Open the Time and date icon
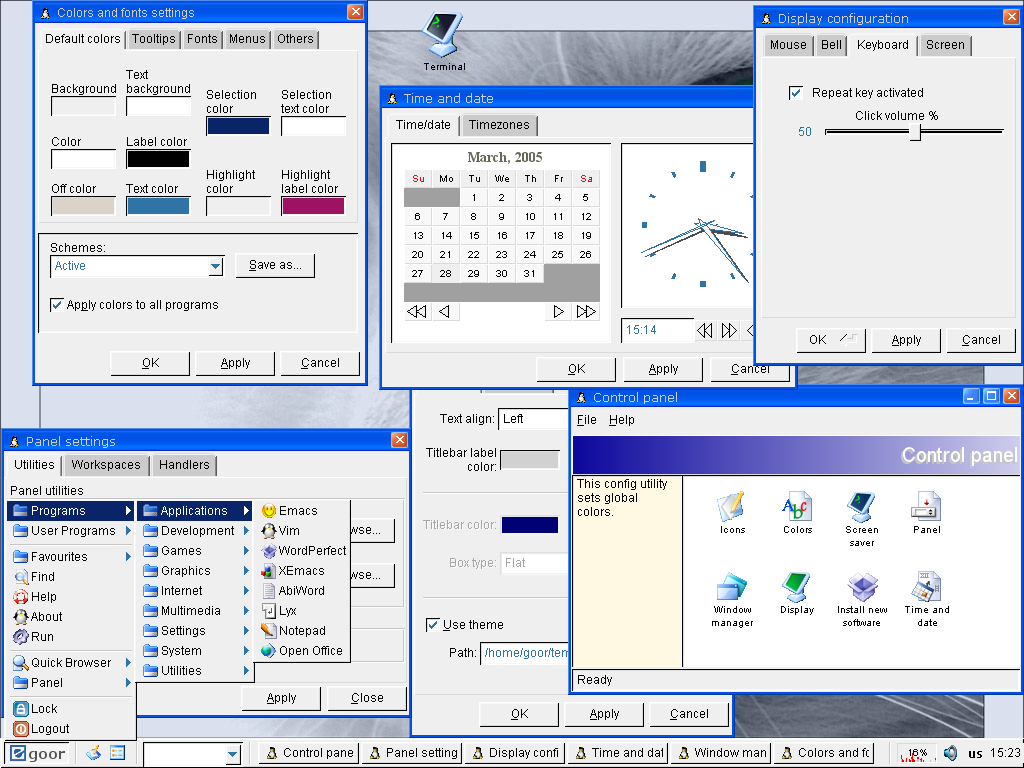The height and width of the screenshot is (768, 1024). [x=927, y=587]
